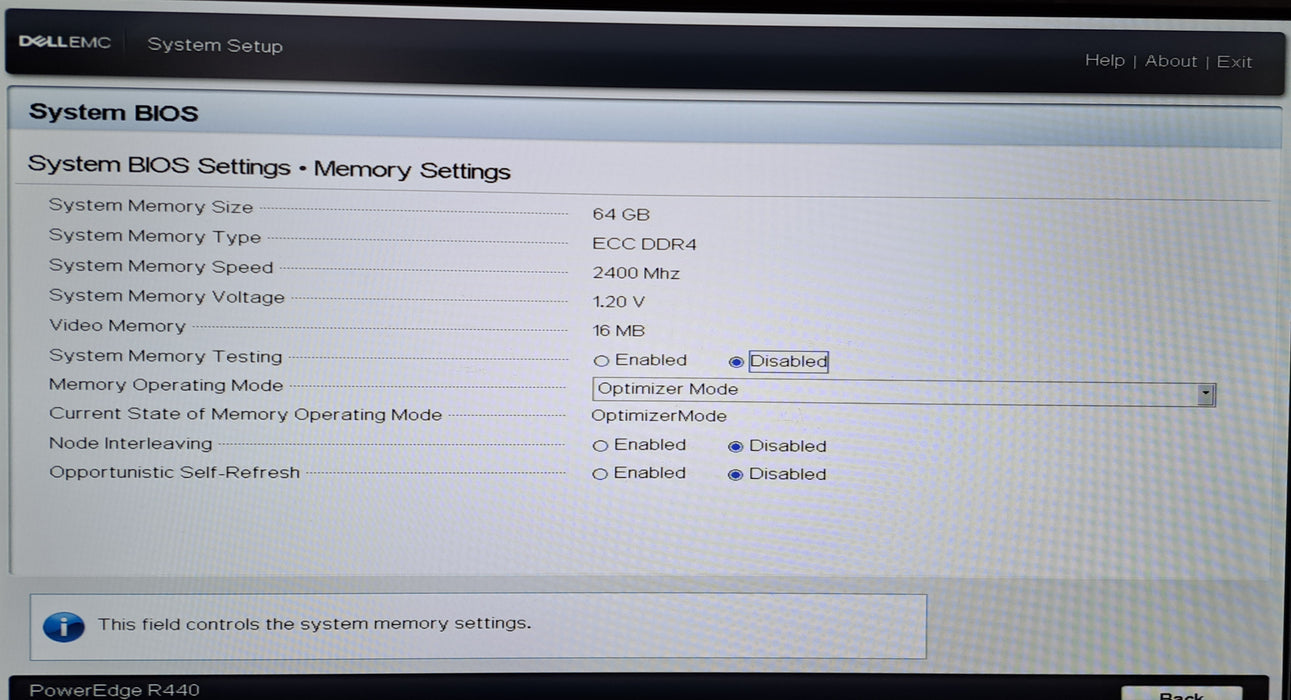Click Current State of Memory Operating Mode label

pyautogui.click(x=246, y=414)
